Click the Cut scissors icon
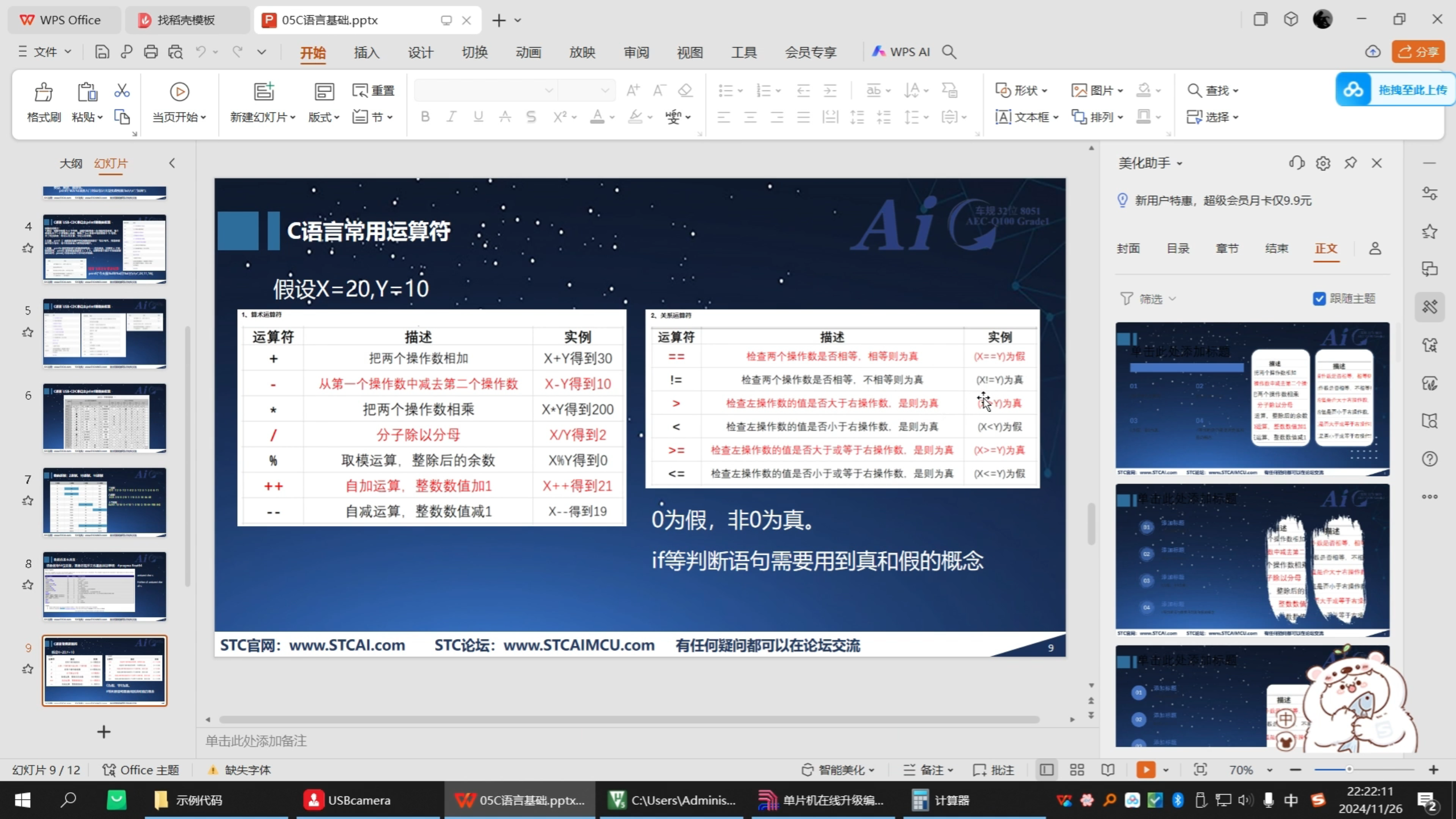 click(122, 91)
